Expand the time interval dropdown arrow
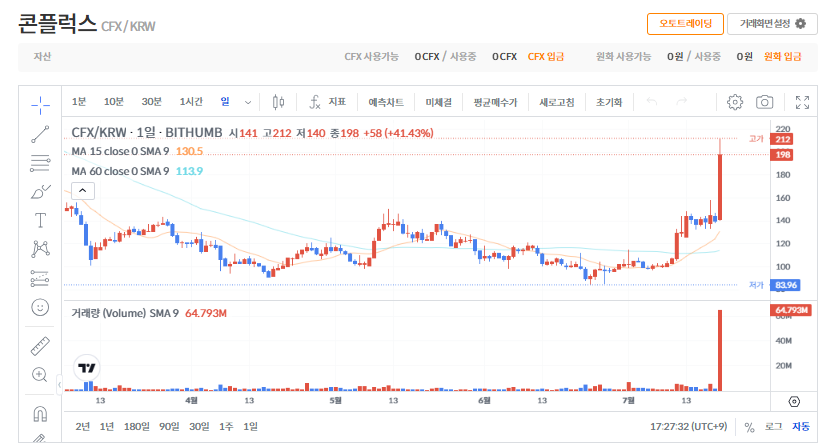 (248, 102)
